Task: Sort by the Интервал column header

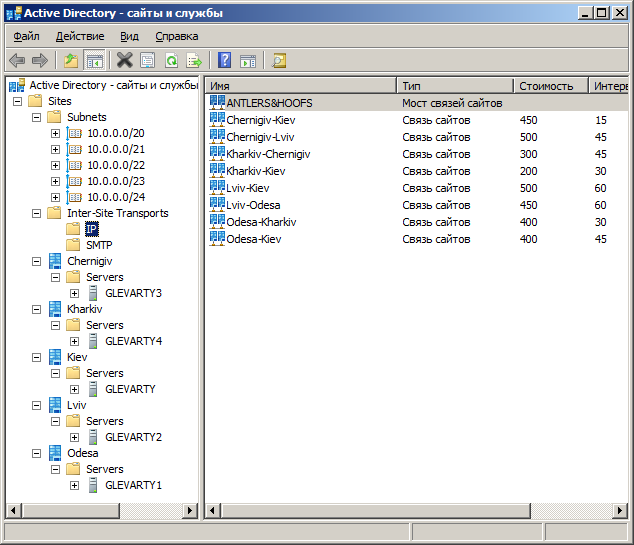Action: (609, 86)
